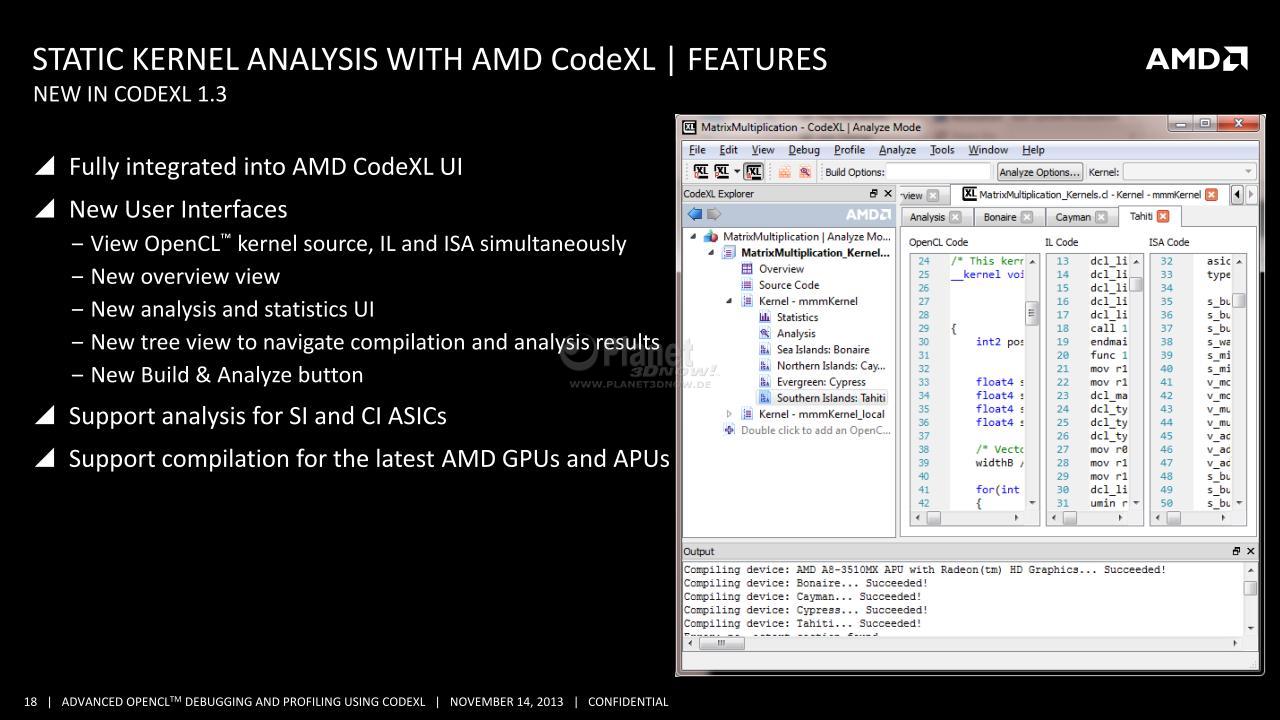Collapse the MatrixMultiplication_Kernel file node
This screenshot has height=720, width=1280.
(711, 253)
